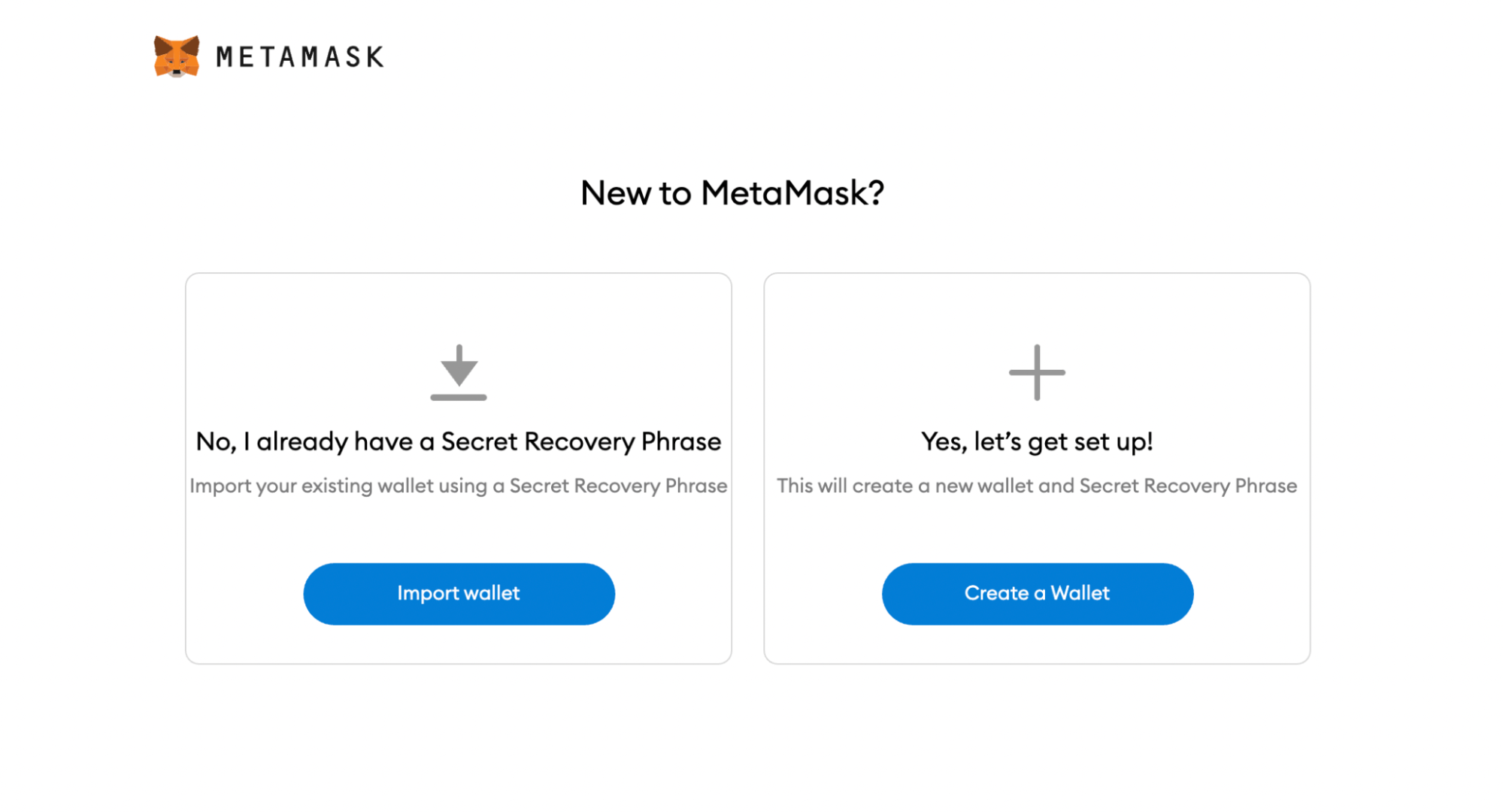Click 'Yes, let's get set up!' text

1037,441
